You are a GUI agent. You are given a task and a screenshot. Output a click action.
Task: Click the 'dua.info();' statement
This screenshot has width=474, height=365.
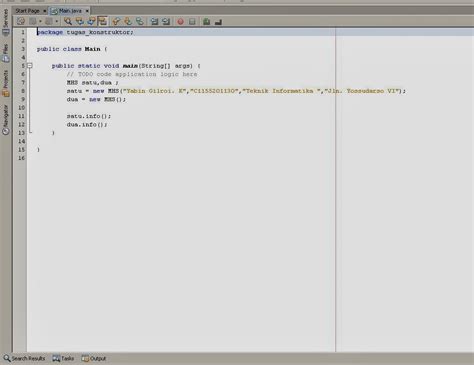click(x=87, y=124)
